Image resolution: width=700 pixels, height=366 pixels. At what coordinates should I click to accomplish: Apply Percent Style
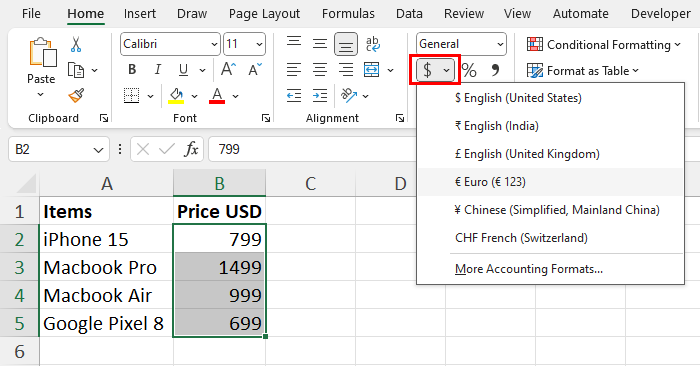click(x=469, y=70)
